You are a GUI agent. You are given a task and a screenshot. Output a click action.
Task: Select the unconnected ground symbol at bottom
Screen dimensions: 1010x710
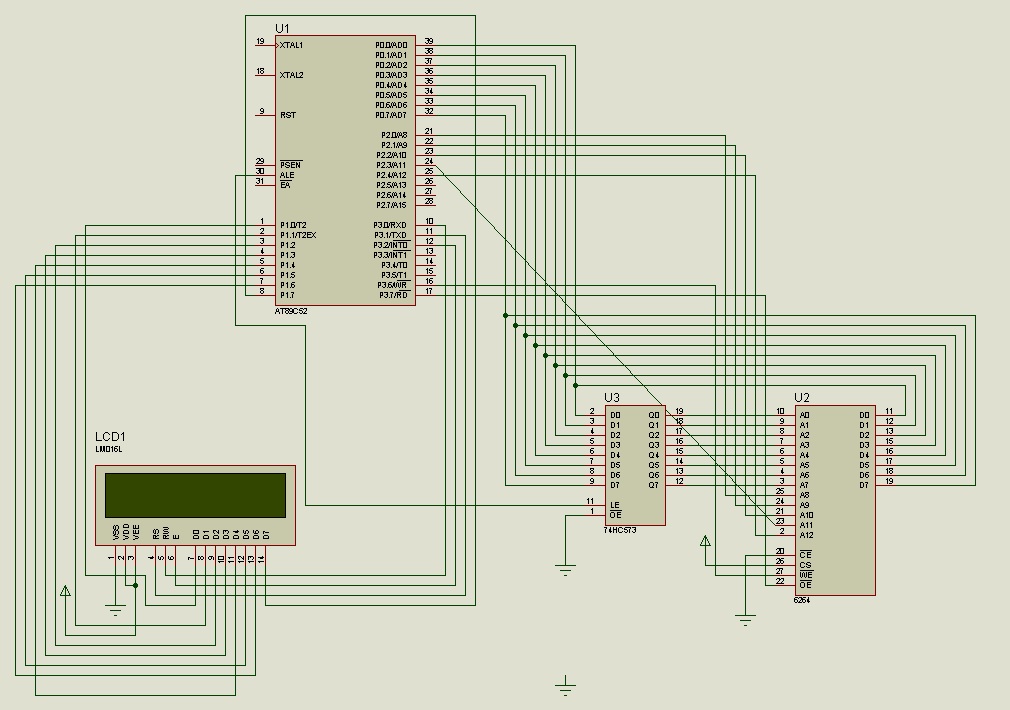[565, 687]
